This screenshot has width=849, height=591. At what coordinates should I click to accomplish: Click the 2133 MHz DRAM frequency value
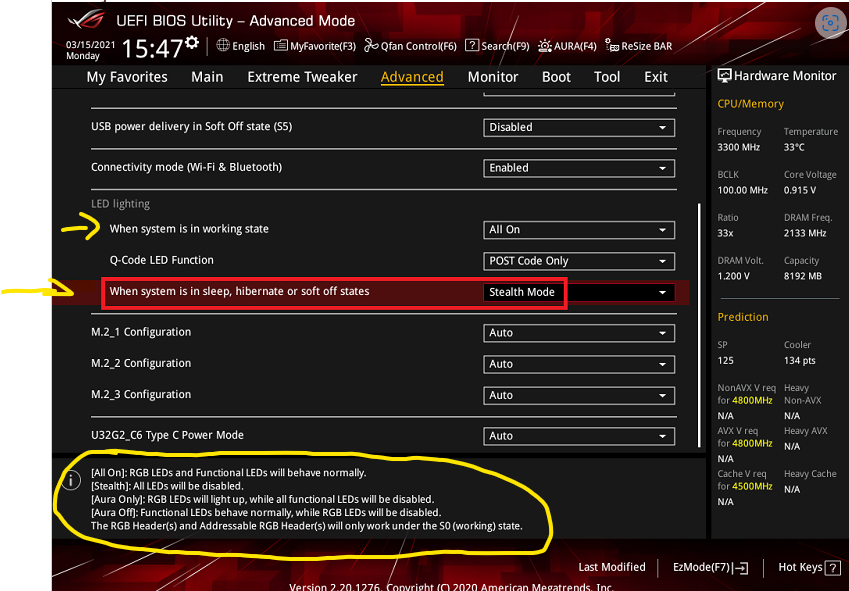[x=805, y=233]
